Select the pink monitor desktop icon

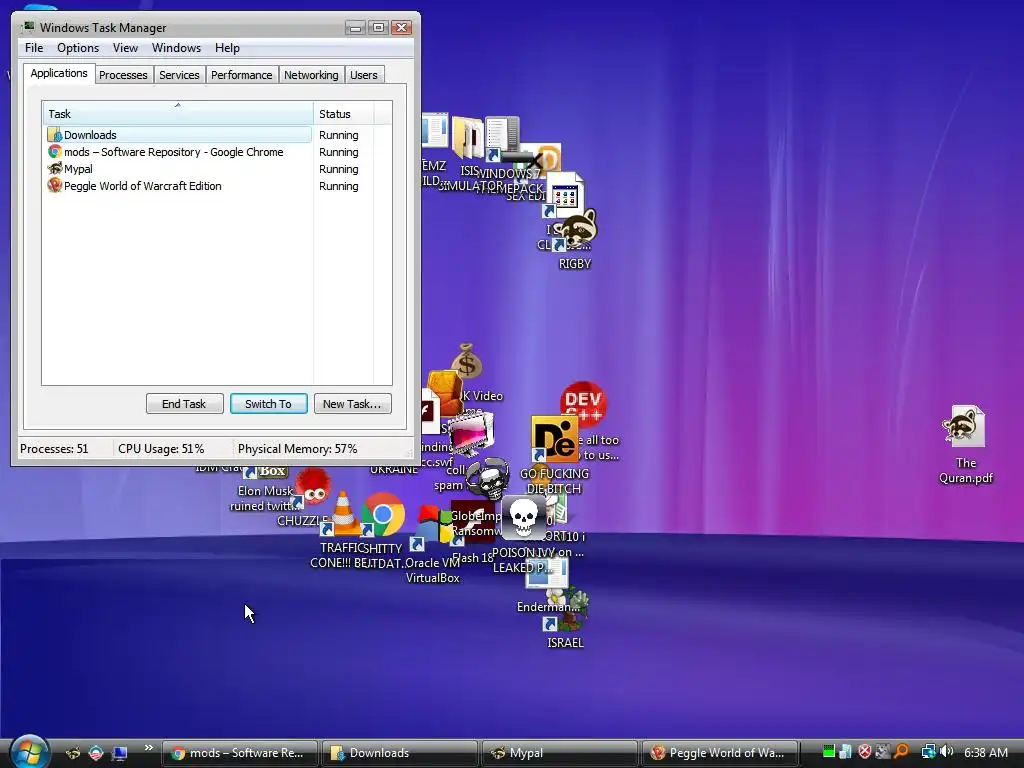(470, 434)
